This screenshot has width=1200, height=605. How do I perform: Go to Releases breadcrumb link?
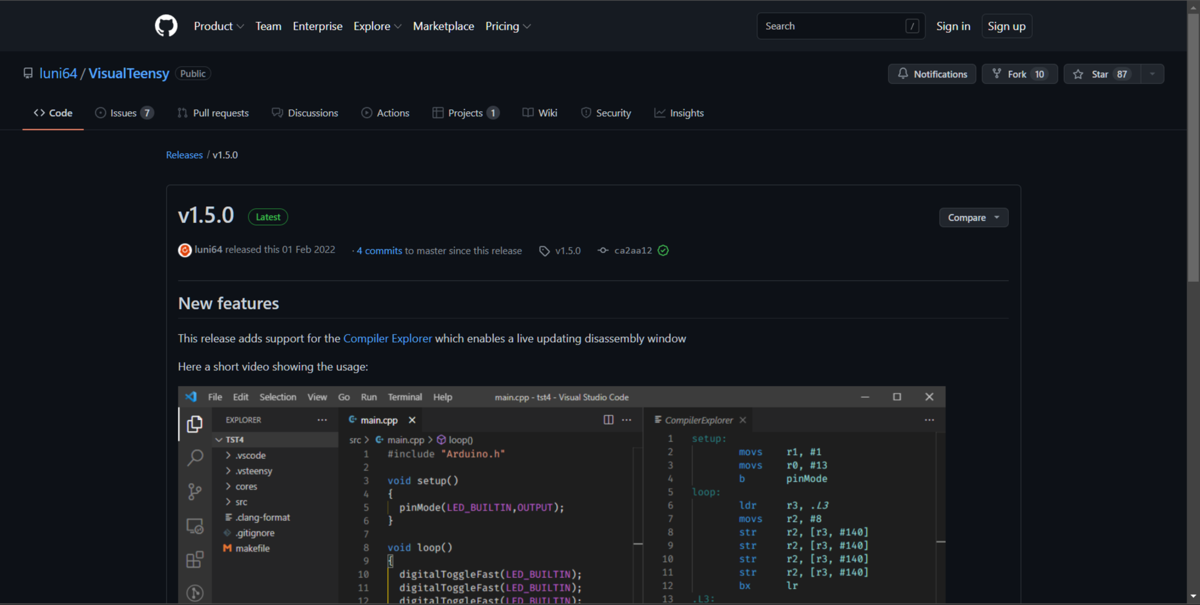coord(184,155)
